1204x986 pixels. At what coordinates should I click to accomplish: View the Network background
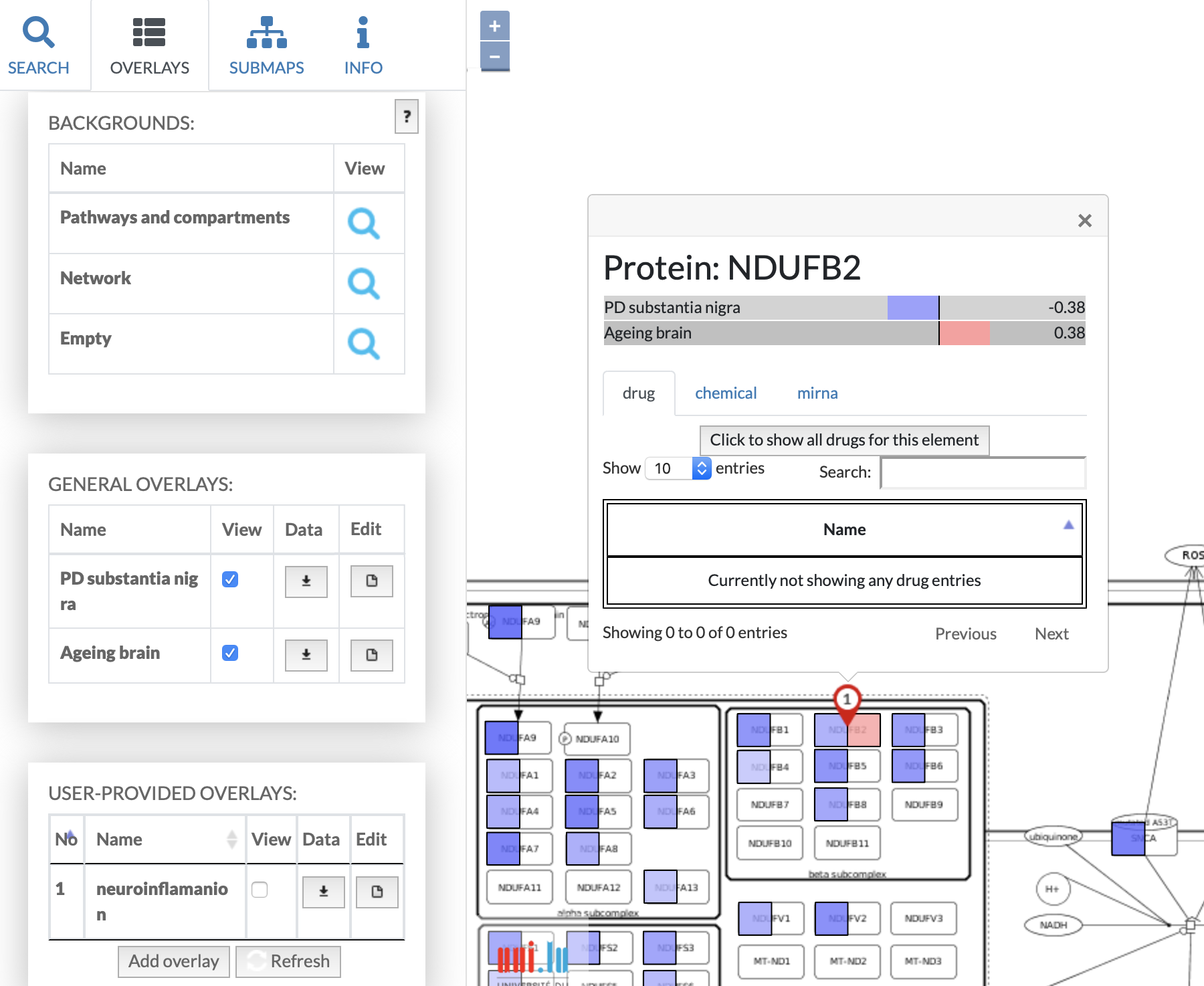coord(363,284)
